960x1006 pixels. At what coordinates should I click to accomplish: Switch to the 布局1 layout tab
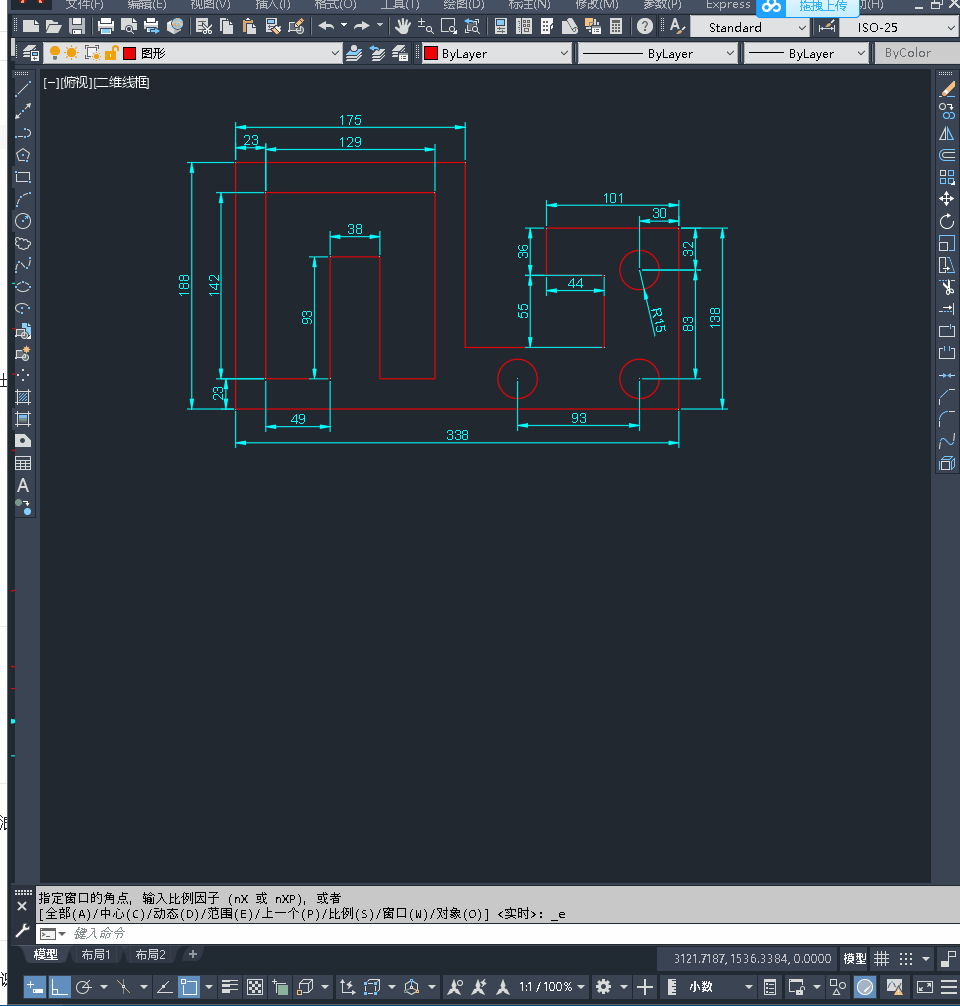96,954
